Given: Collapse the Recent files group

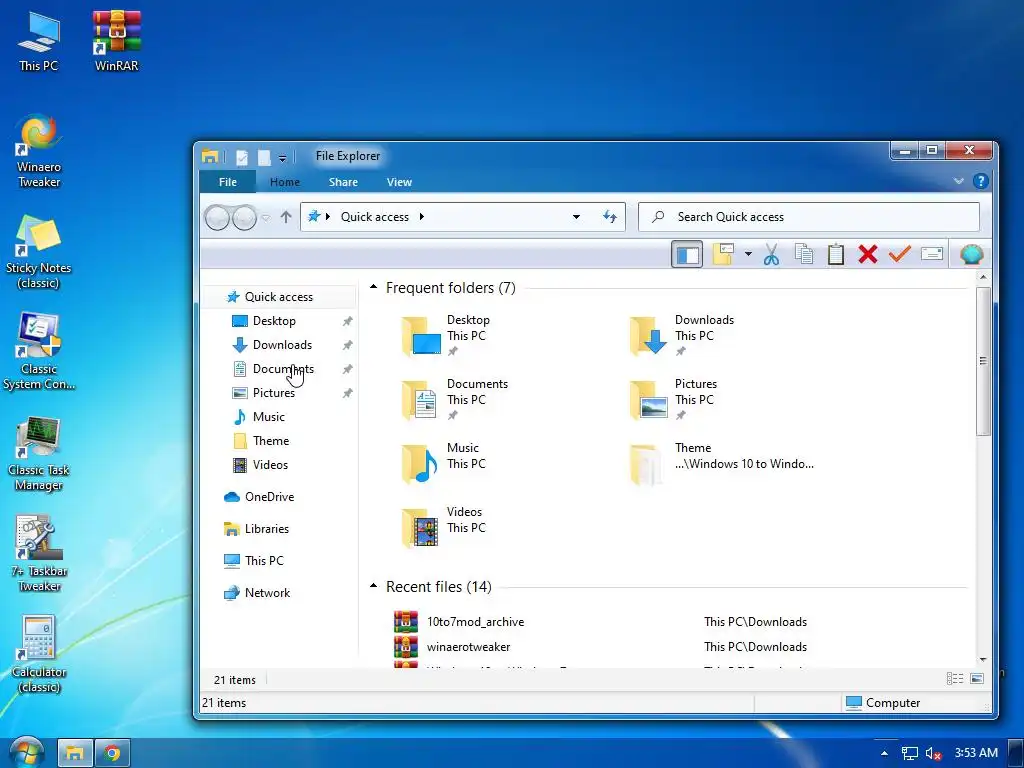Looking at the screenshot, I should coord(374,586).
